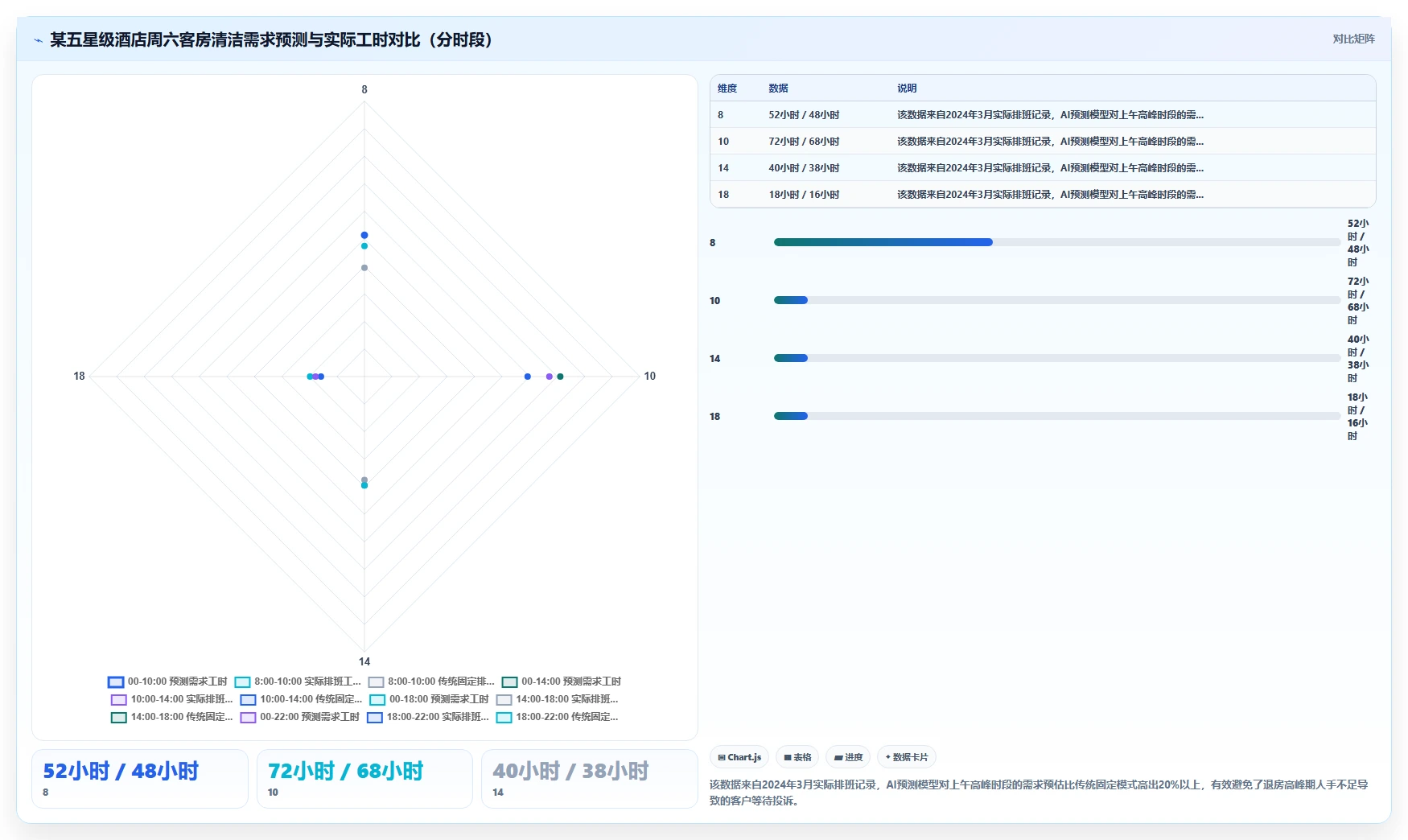Screen dimensions: 1408x840
Task: Click the 说明 column header
Action: point(907,89)
